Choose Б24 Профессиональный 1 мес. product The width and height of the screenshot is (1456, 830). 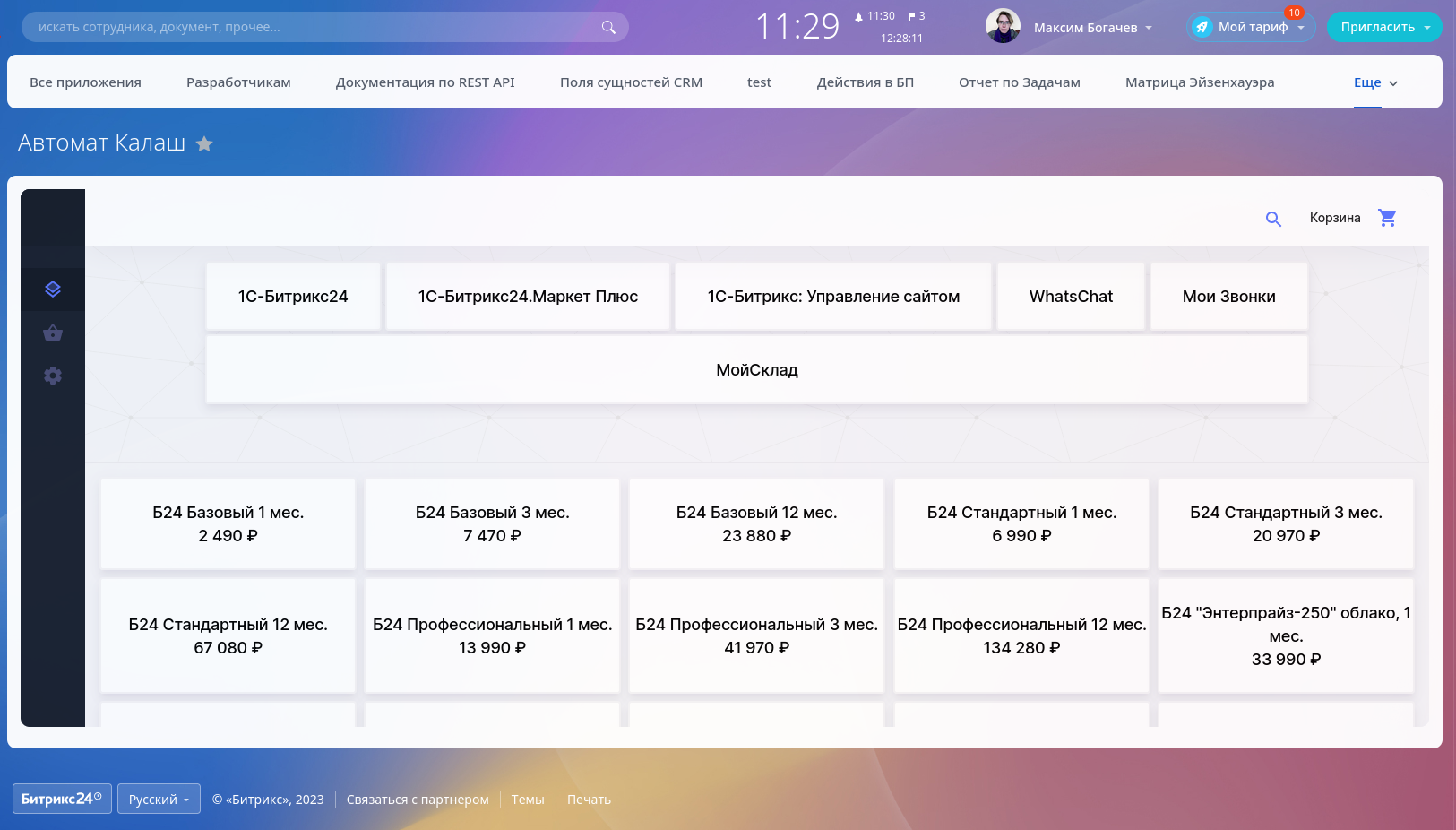[492, 636]
